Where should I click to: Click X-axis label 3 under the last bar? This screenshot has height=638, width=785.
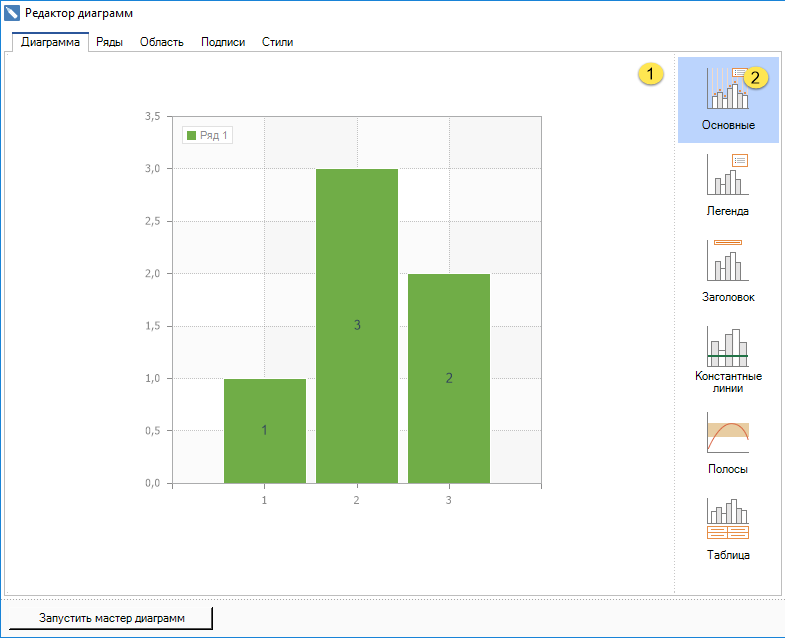click(x=449, y=500)
